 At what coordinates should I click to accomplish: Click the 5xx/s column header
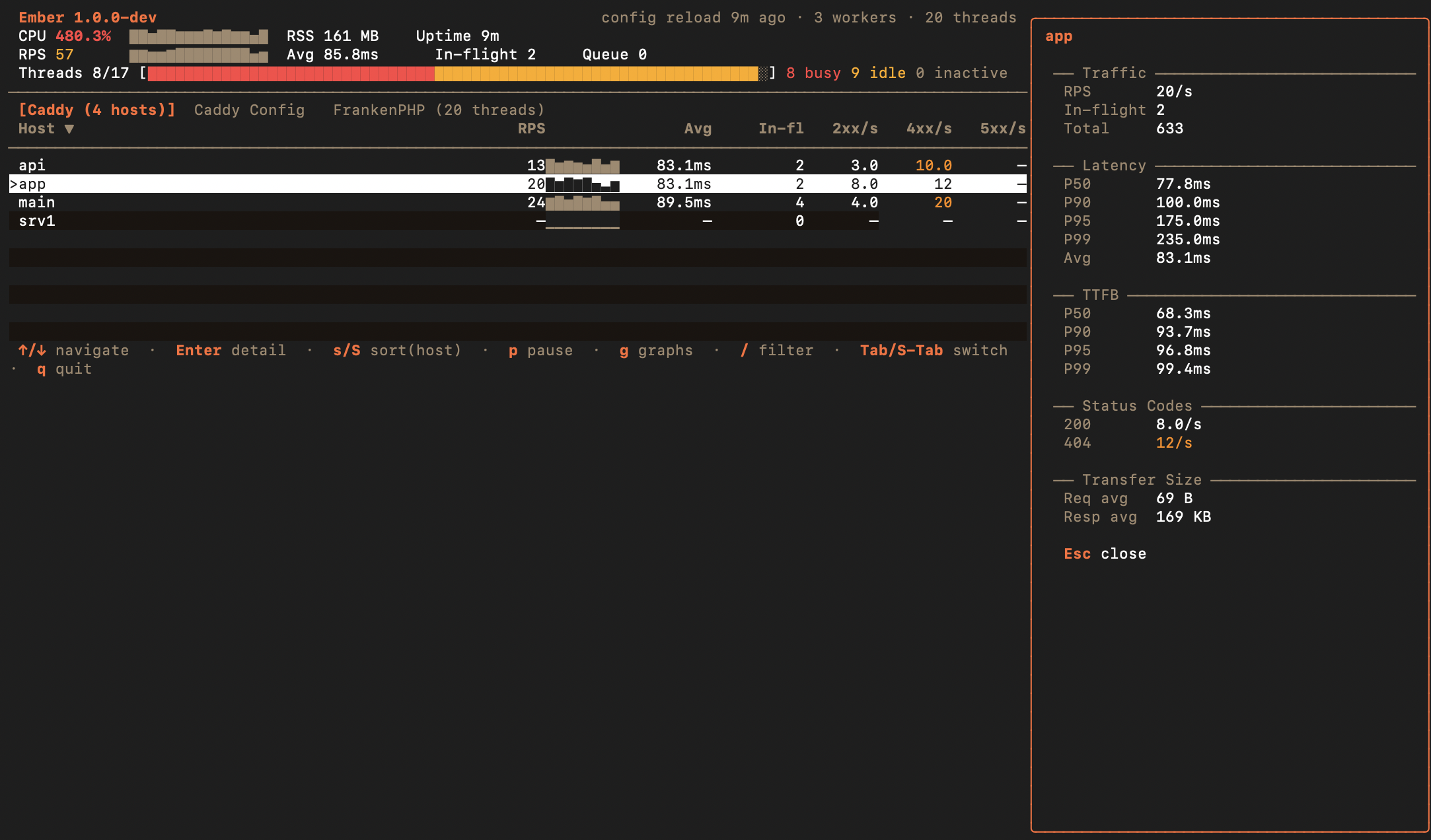(x=1002, y=129)
